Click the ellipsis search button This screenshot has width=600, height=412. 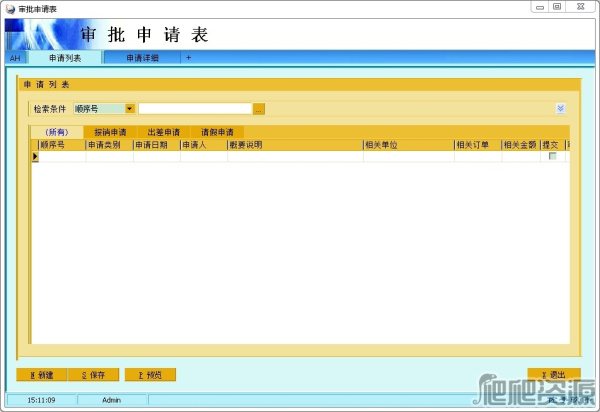coord(259,109)
